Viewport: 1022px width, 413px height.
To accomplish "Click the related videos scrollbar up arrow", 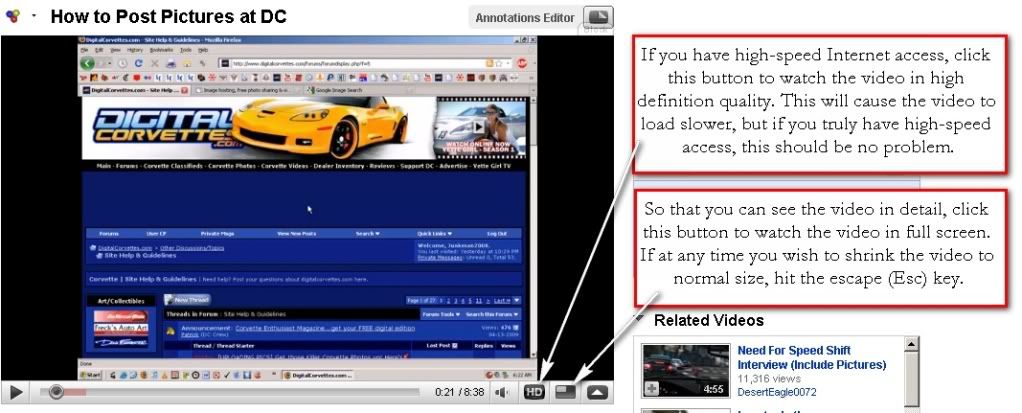I will pyautogui.click(x=911, y=345).
